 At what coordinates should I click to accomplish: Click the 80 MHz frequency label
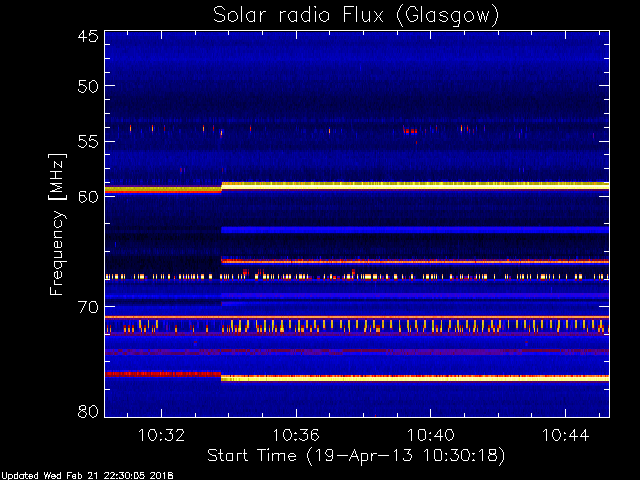pyautogui.click(x=88, y=411)
